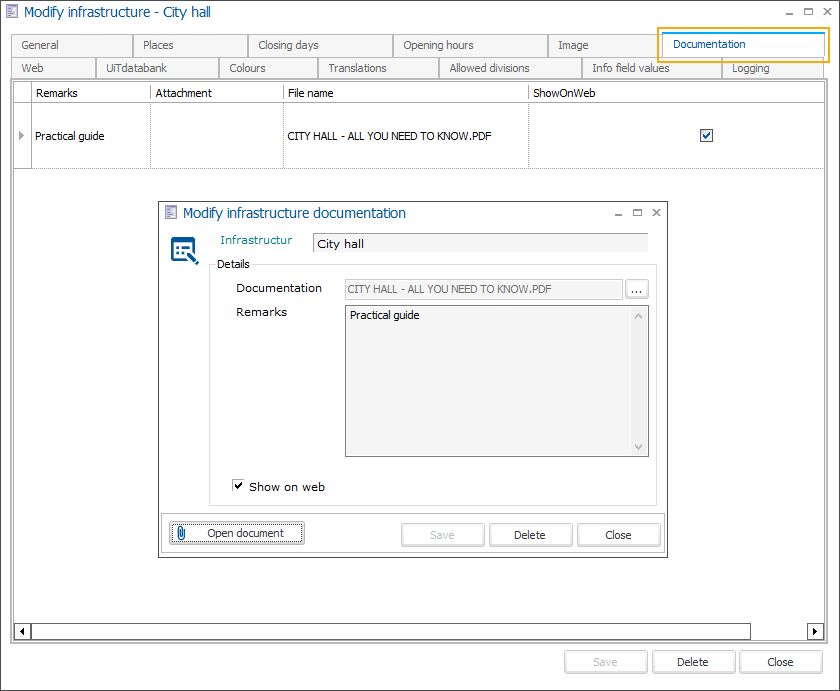Open the file browse button next to Documentation
The width and height of the screenshot is (840, 691).
(x=637, y=288)
